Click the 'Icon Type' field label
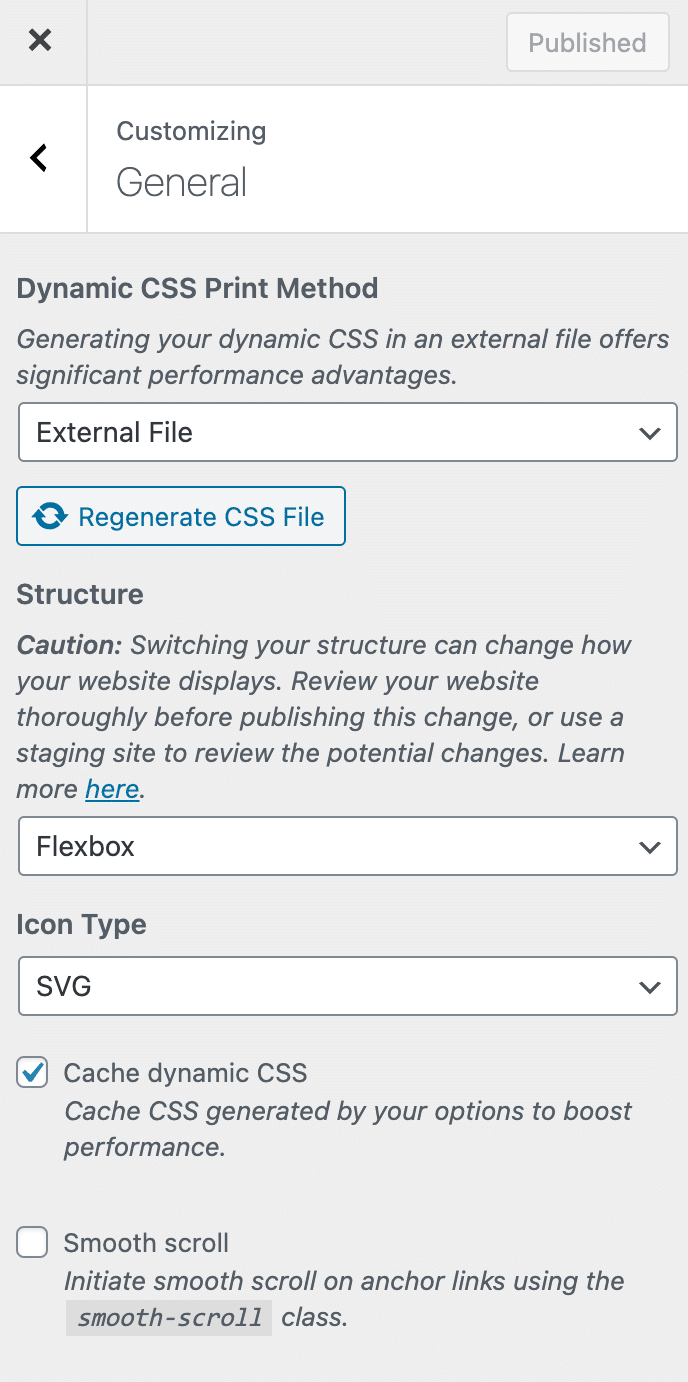 point(81,924)
